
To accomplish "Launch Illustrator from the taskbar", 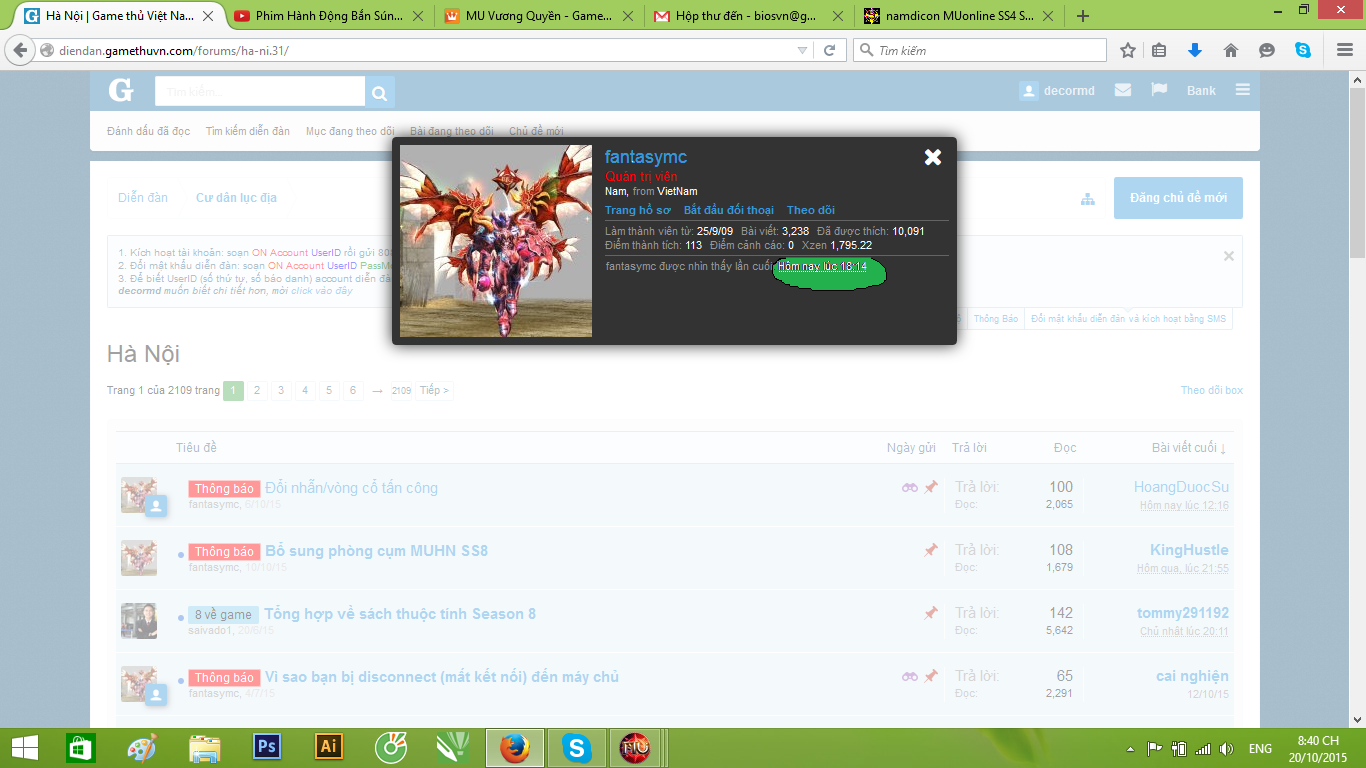I will (x=328, y=747).
